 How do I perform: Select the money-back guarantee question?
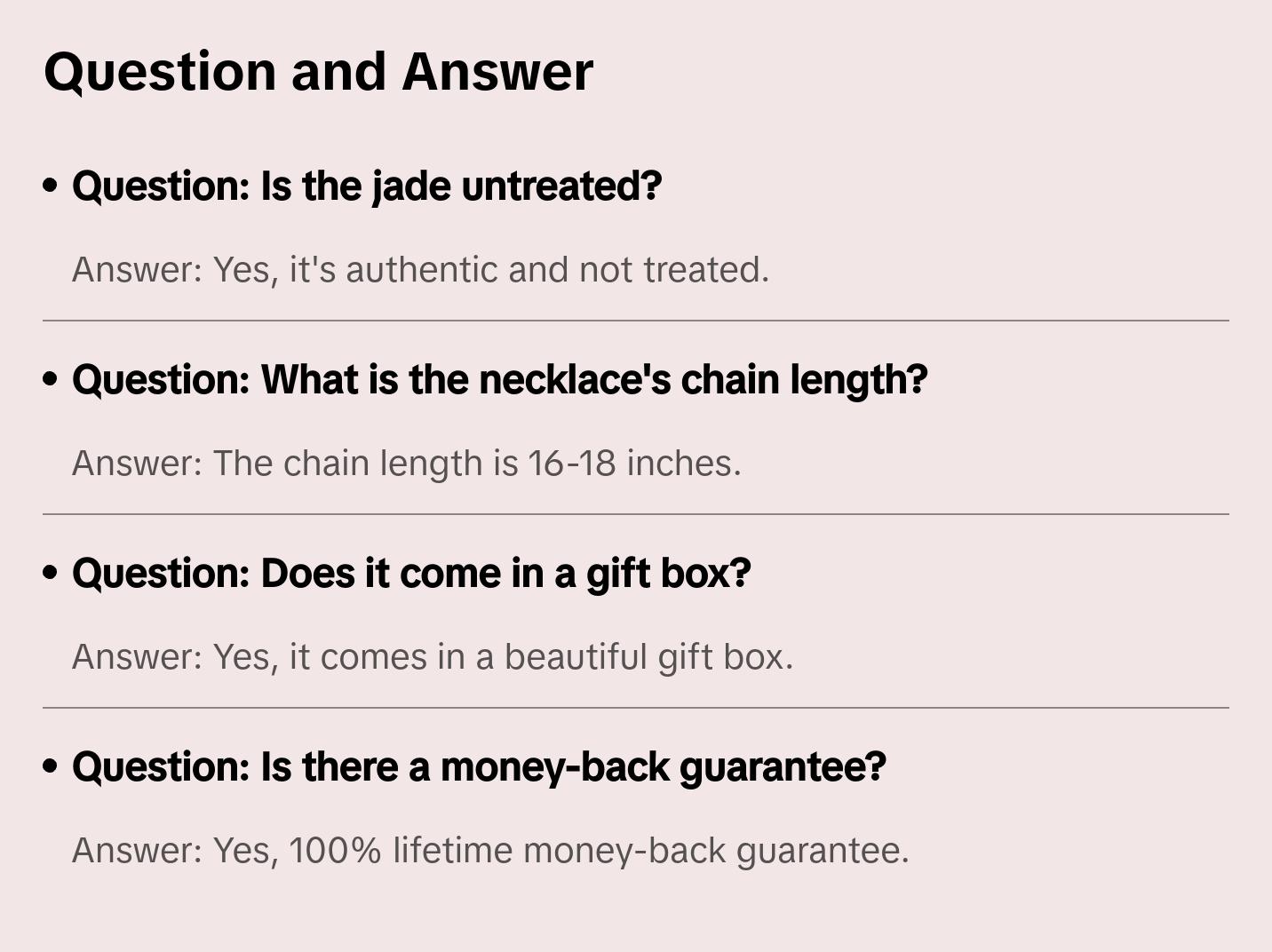tap(479, 767)
